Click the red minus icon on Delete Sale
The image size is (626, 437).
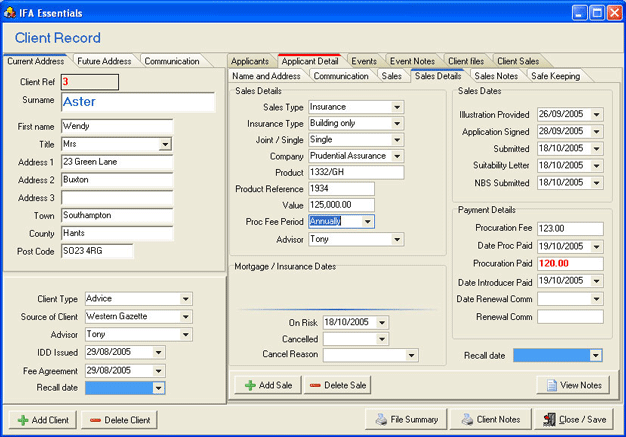coord(315,386)
